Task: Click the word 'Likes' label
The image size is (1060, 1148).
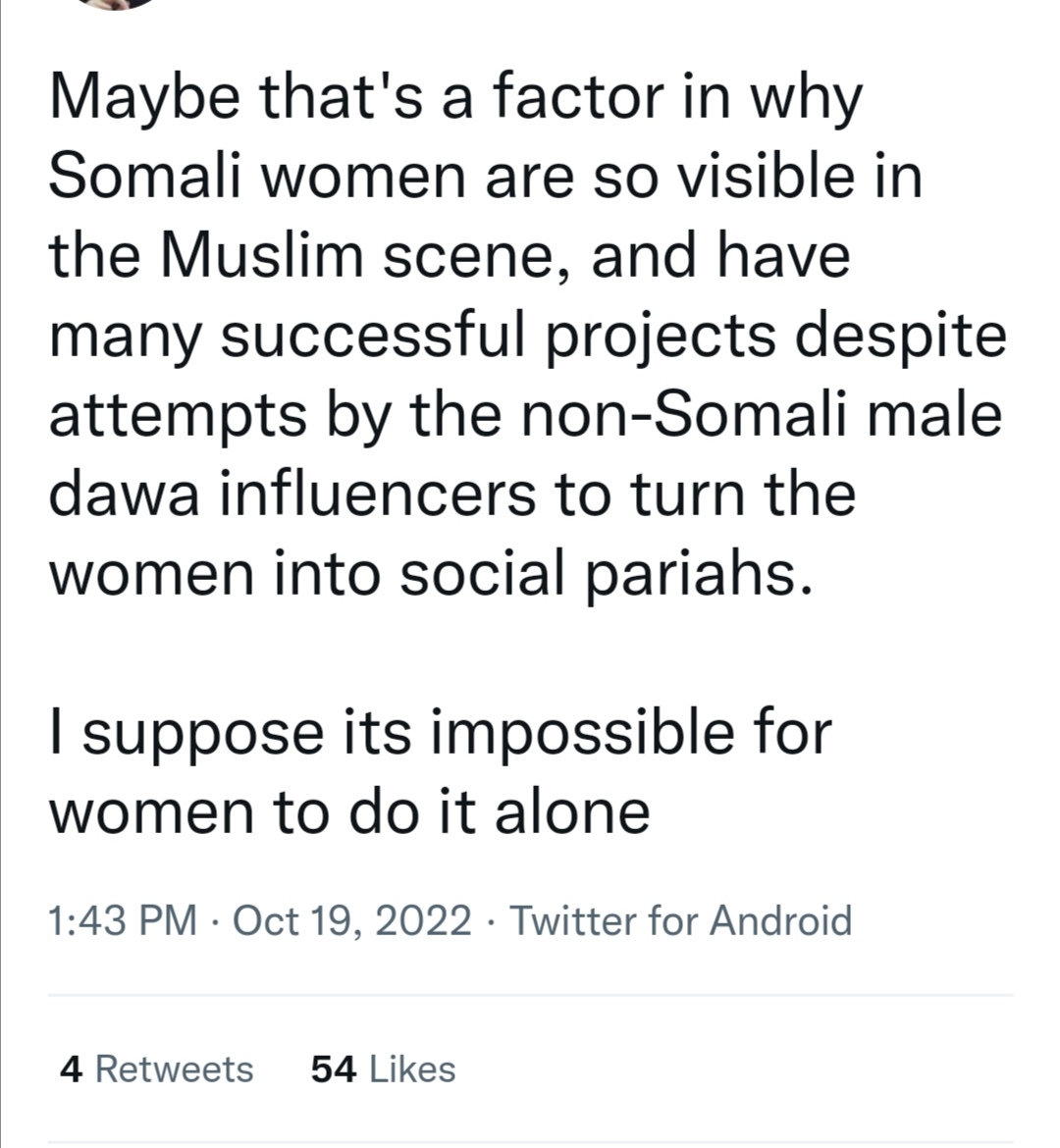Action: 412,1069
